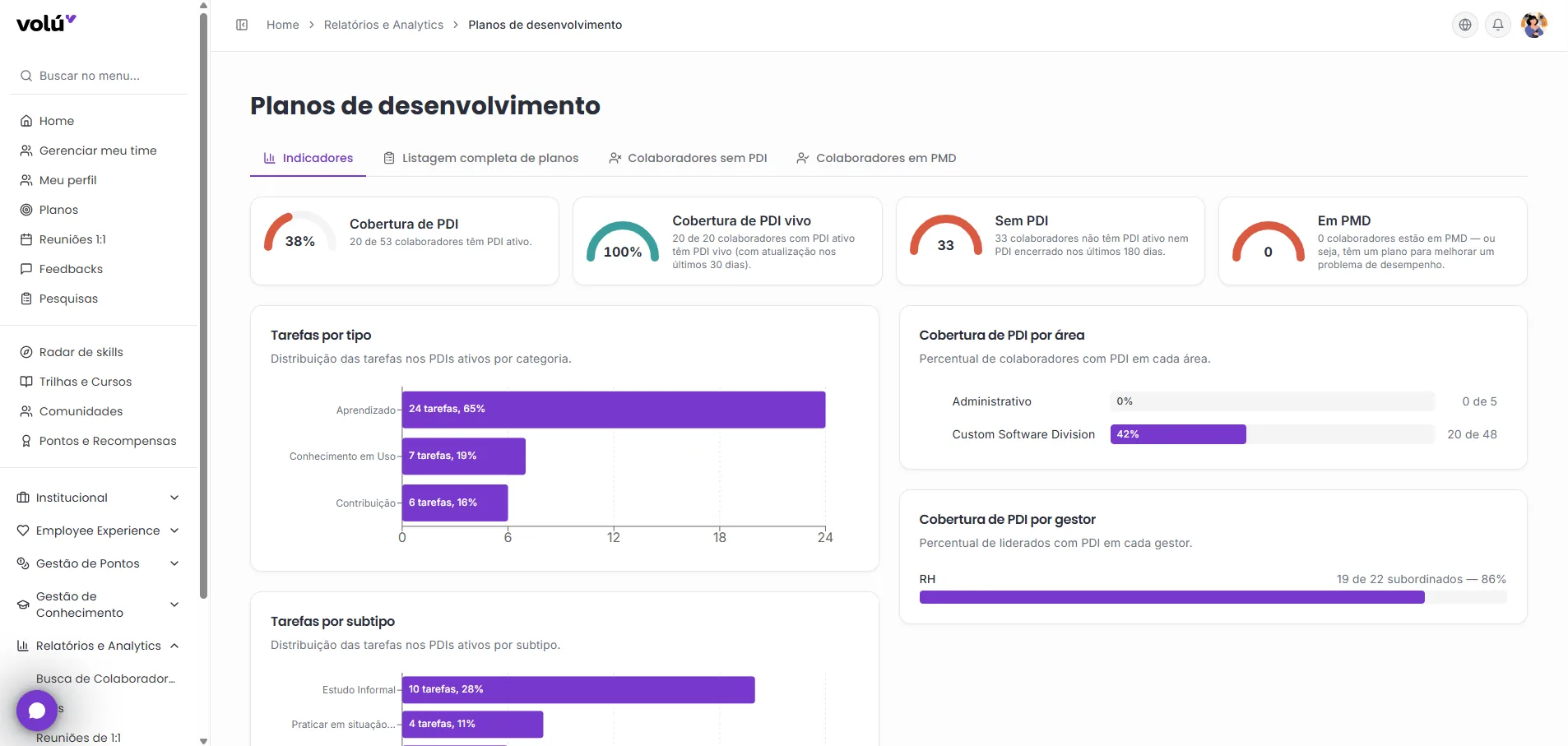Open the Colaboradores em PMD tab
Viewport: 1568px width, 746px height.
876,158
